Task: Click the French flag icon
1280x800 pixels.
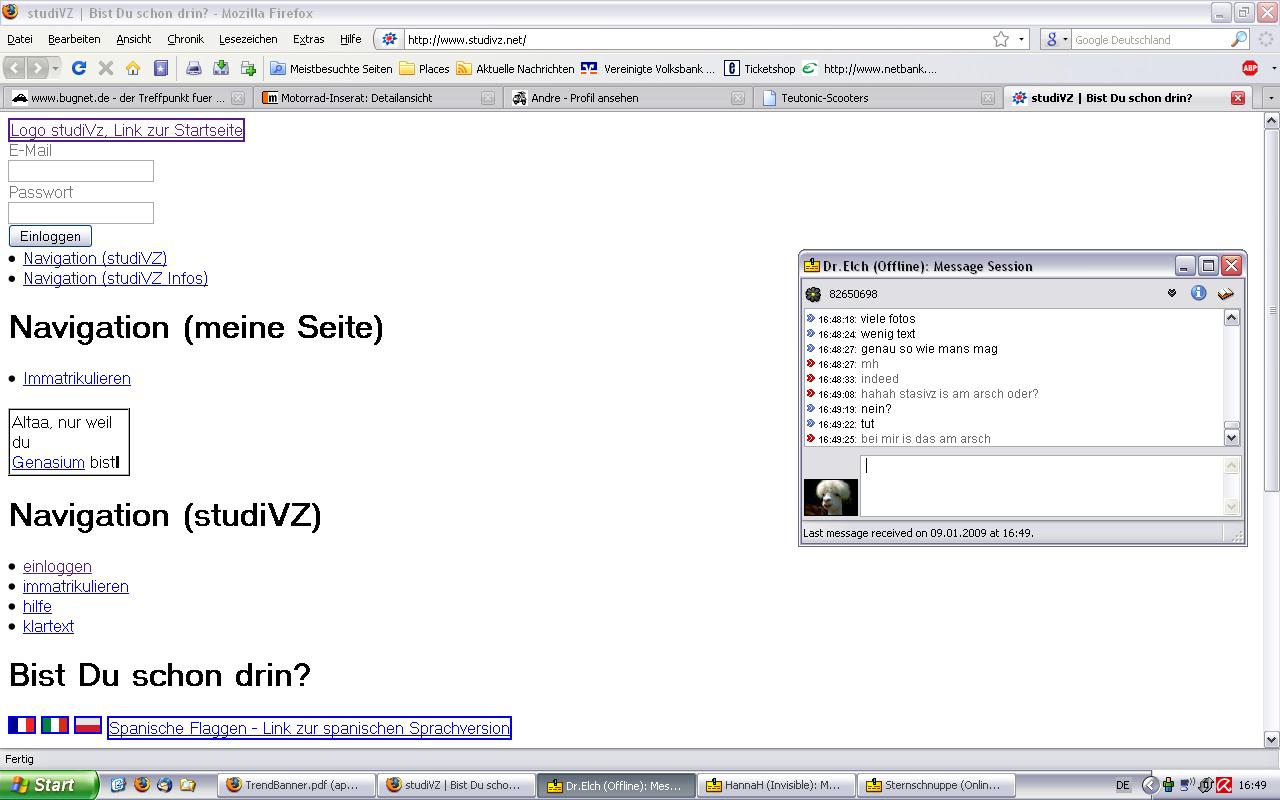Action: tap(22, 725)
